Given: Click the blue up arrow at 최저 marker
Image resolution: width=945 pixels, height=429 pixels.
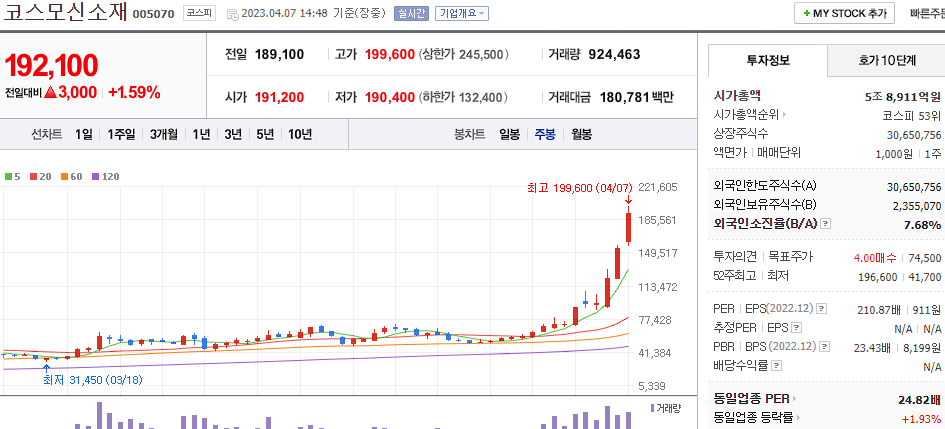Looking at the screenshot, I should click(46, 368).
